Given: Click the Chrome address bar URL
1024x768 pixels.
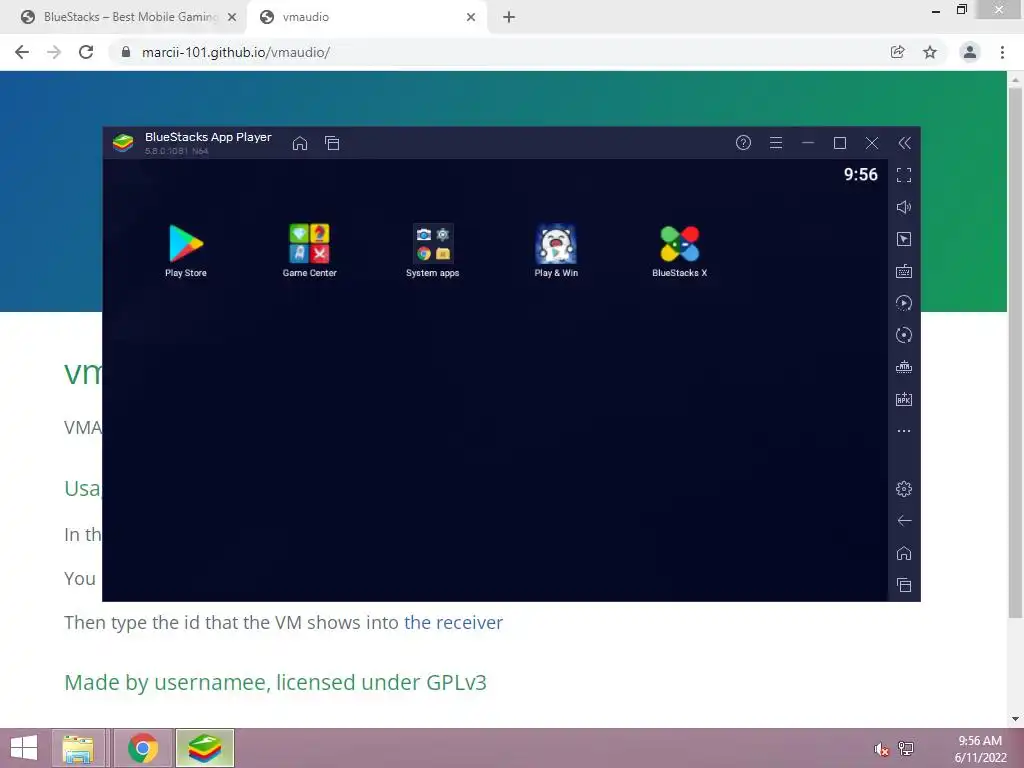Looking at the screenshot, I should 236,52.
